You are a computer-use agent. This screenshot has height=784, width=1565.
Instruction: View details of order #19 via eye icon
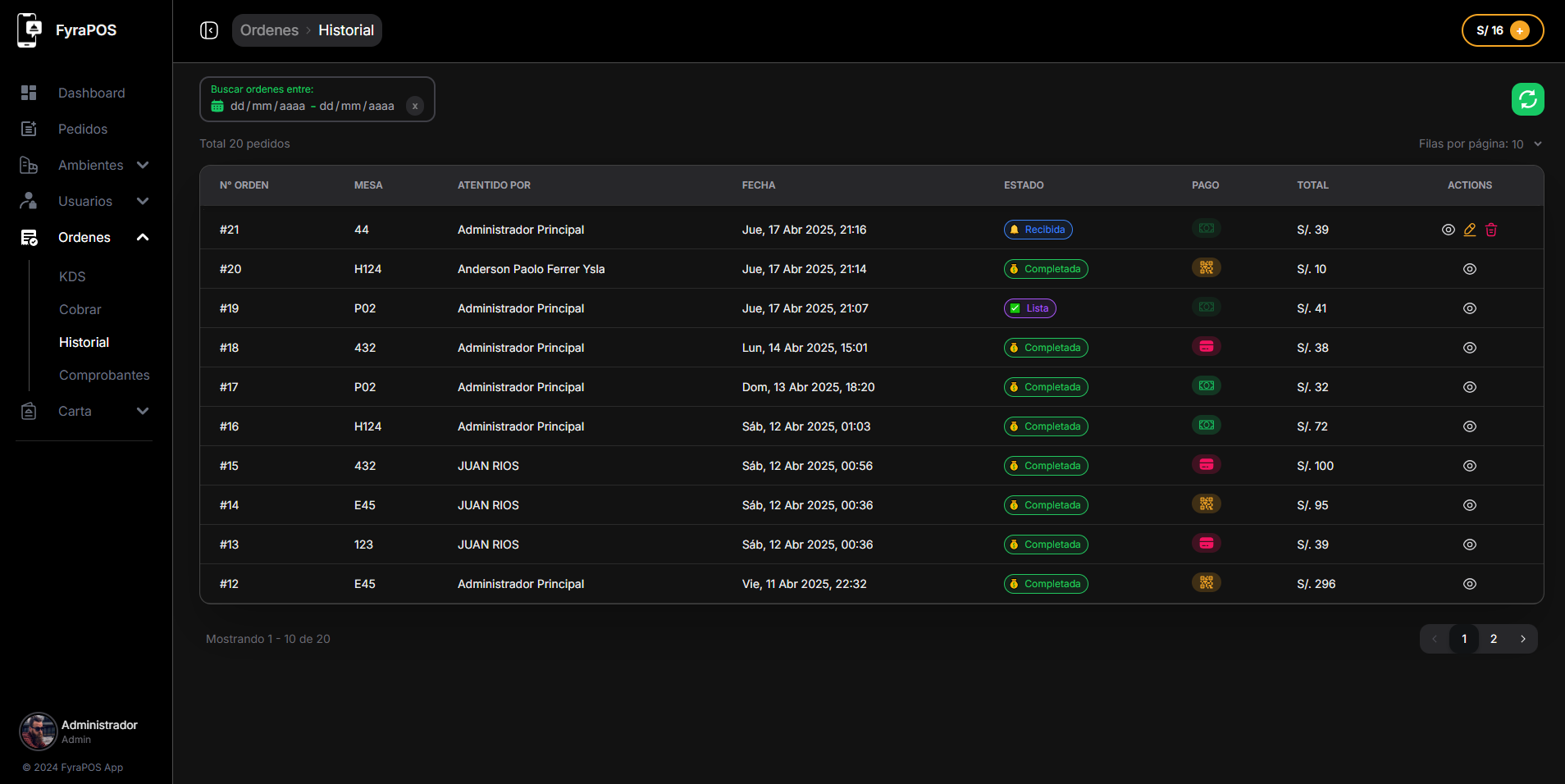coord(1470,308)
